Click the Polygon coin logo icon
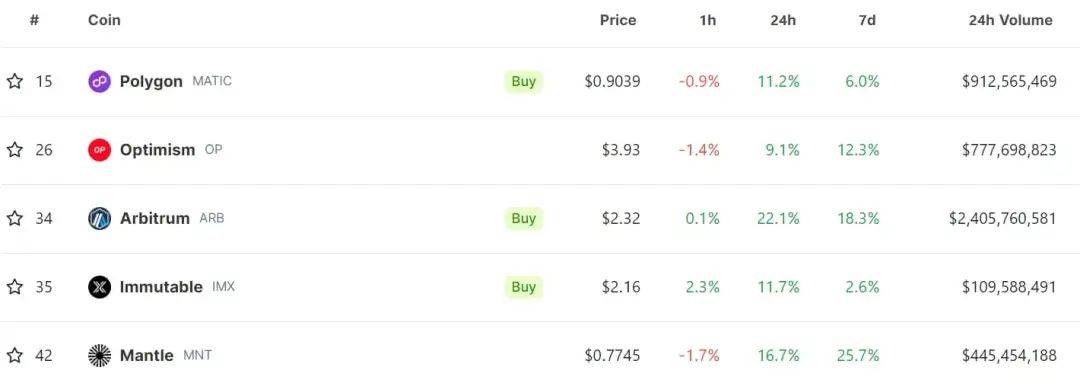Image resolution: width=1080 pixels, height=380 pixels. (x=99, y=81)
